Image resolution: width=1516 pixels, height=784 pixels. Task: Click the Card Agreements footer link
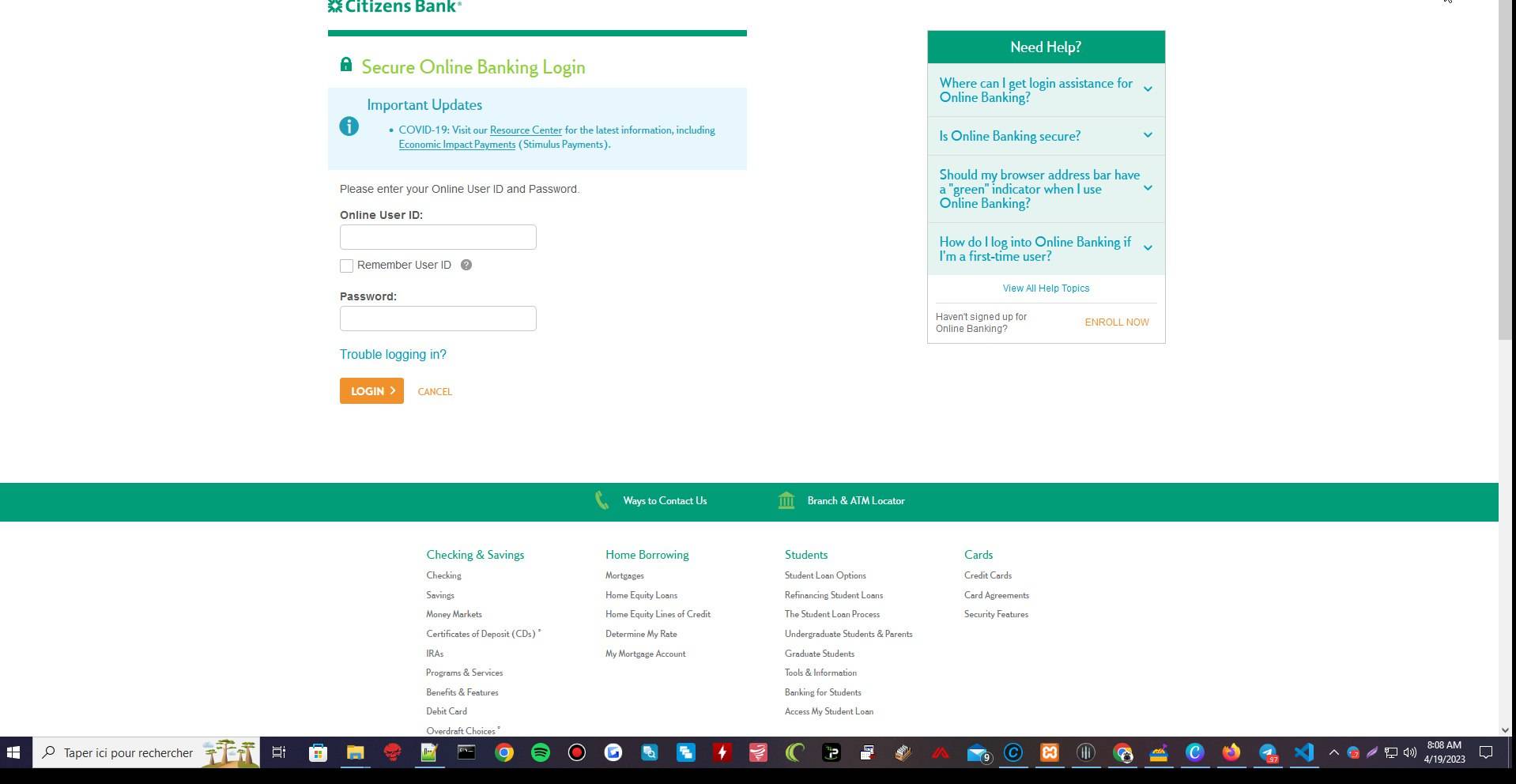pos(997,595)
